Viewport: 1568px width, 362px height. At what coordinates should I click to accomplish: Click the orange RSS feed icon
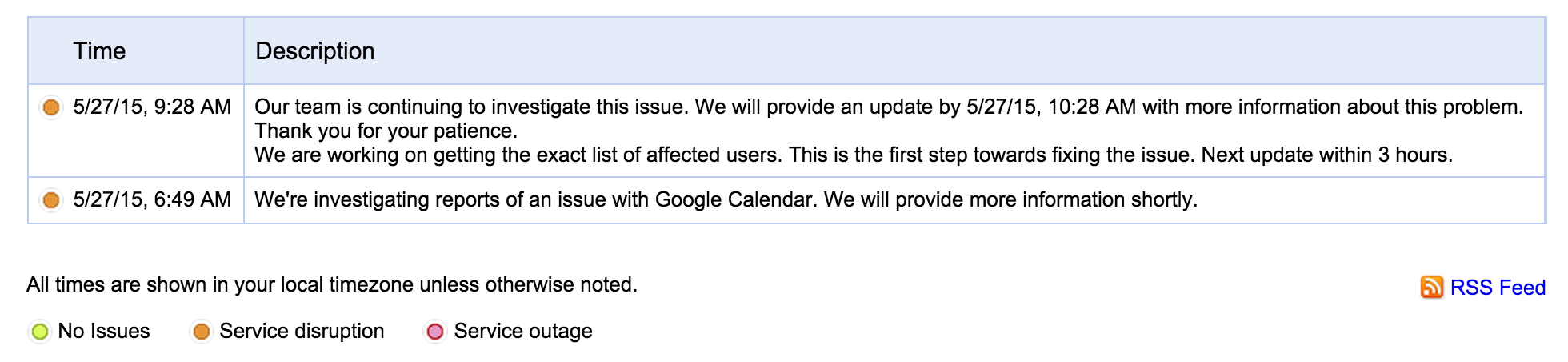point(1431,287)
